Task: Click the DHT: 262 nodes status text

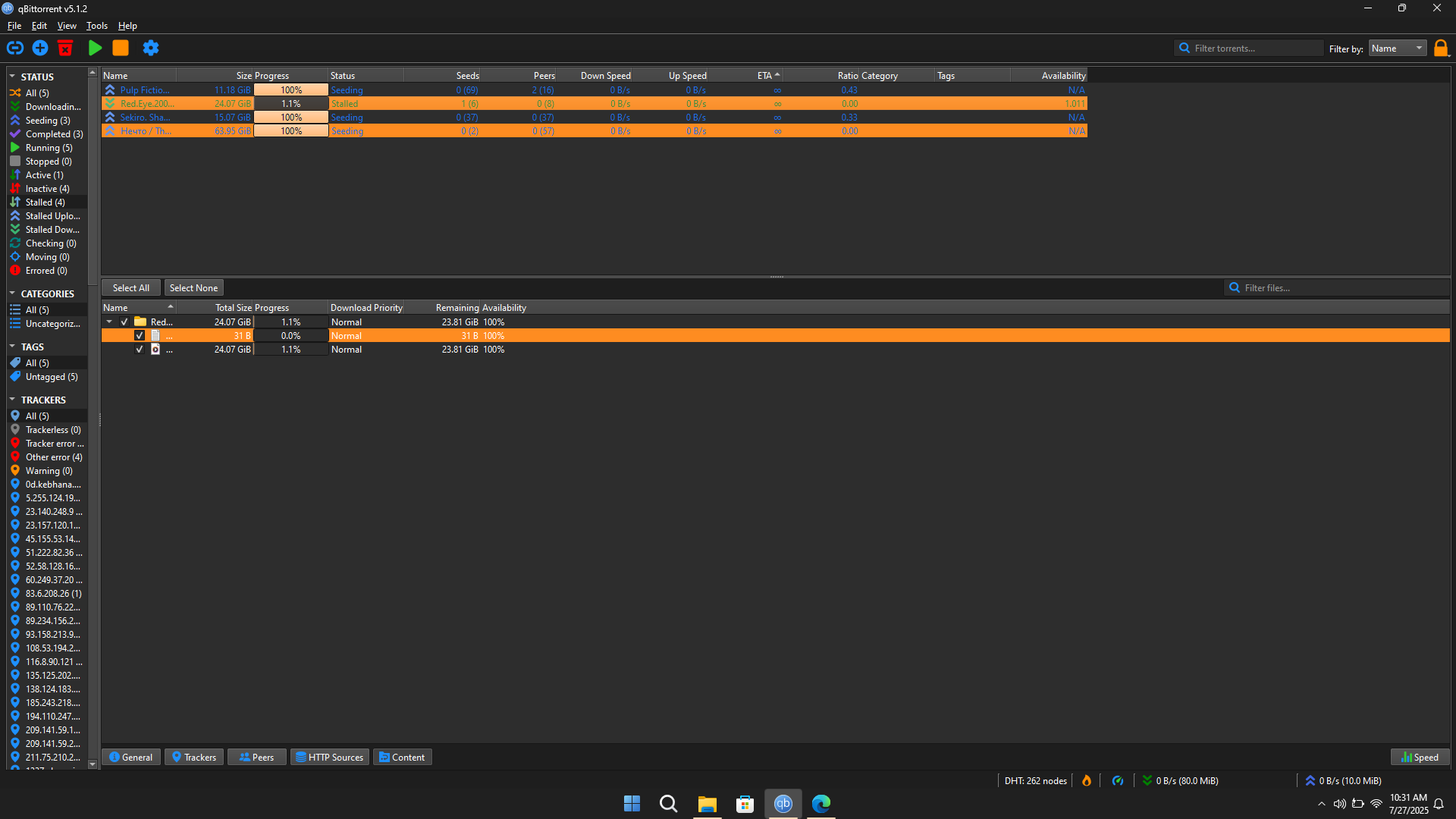Action: 1035,780
